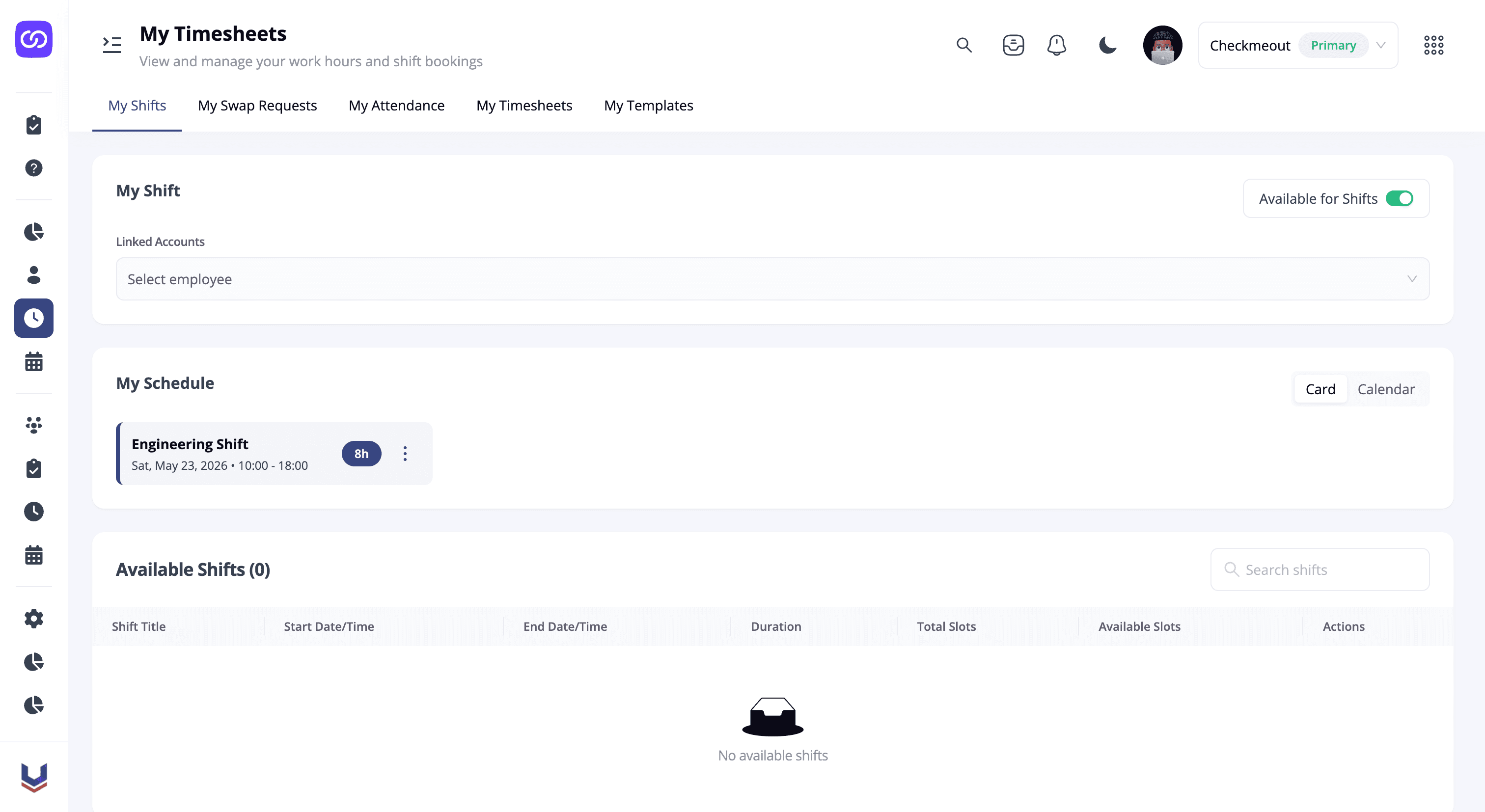Open the apps grid launcher icon
This screenshot has height=812, width=1485.
click(x=1433, y=45)
